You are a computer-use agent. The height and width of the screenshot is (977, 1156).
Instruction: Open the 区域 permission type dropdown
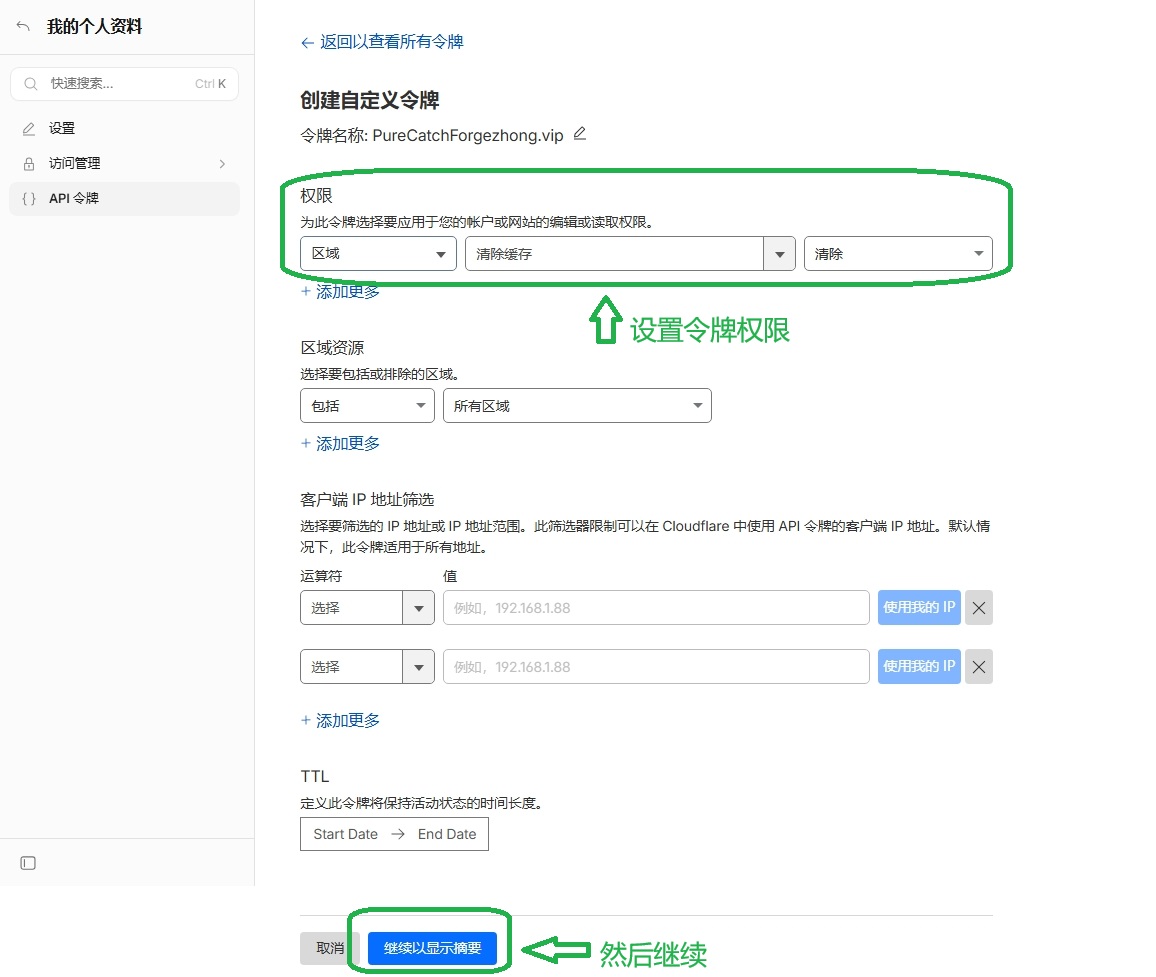(x=378, y=254)
